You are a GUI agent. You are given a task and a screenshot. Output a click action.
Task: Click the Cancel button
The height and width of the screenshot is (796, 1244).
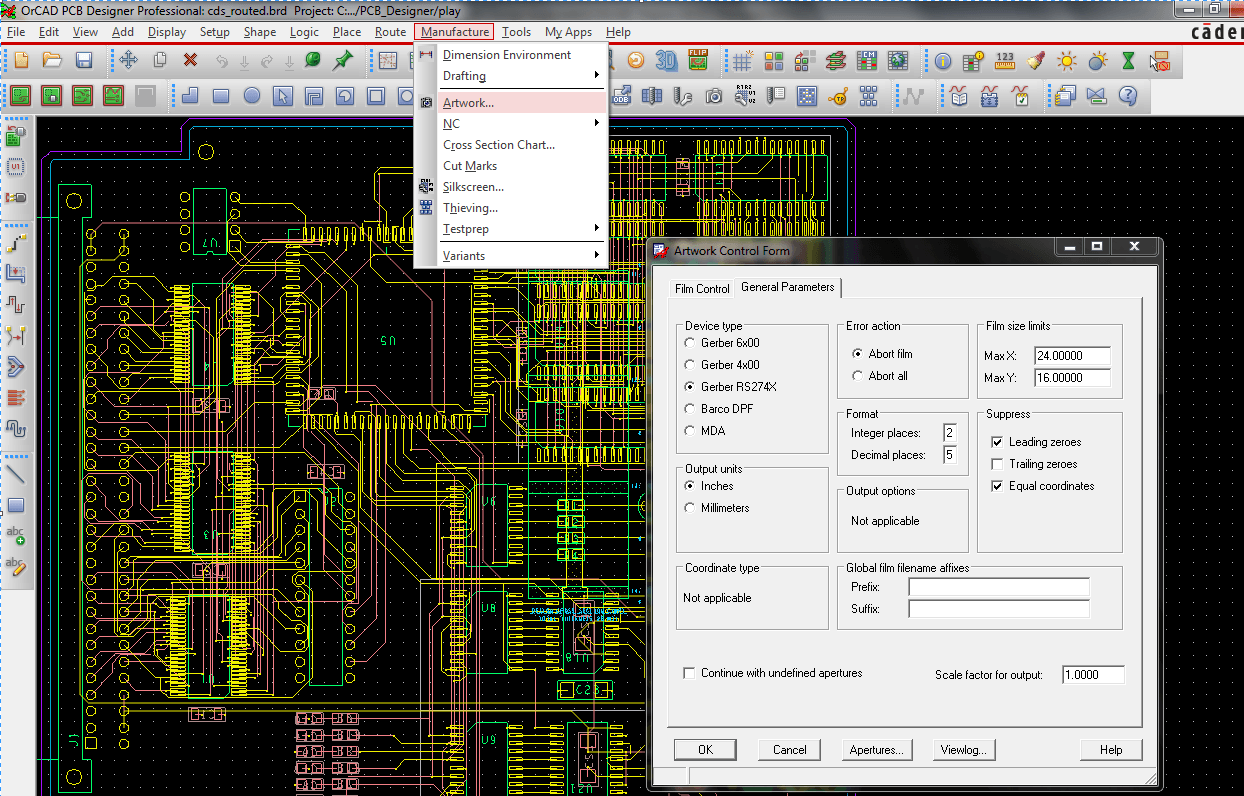click(x=790, y=750)
